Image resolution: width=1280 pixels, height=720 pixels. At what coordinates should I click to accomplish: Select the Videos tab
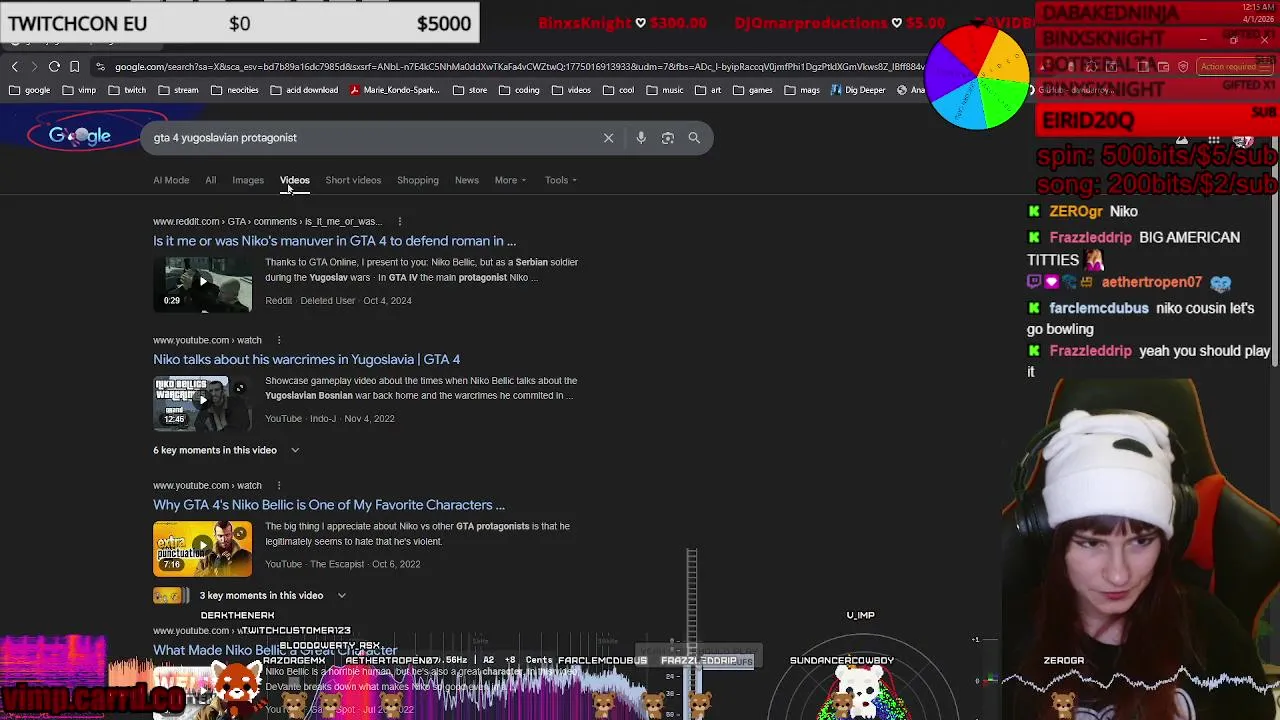pos(294,180)
